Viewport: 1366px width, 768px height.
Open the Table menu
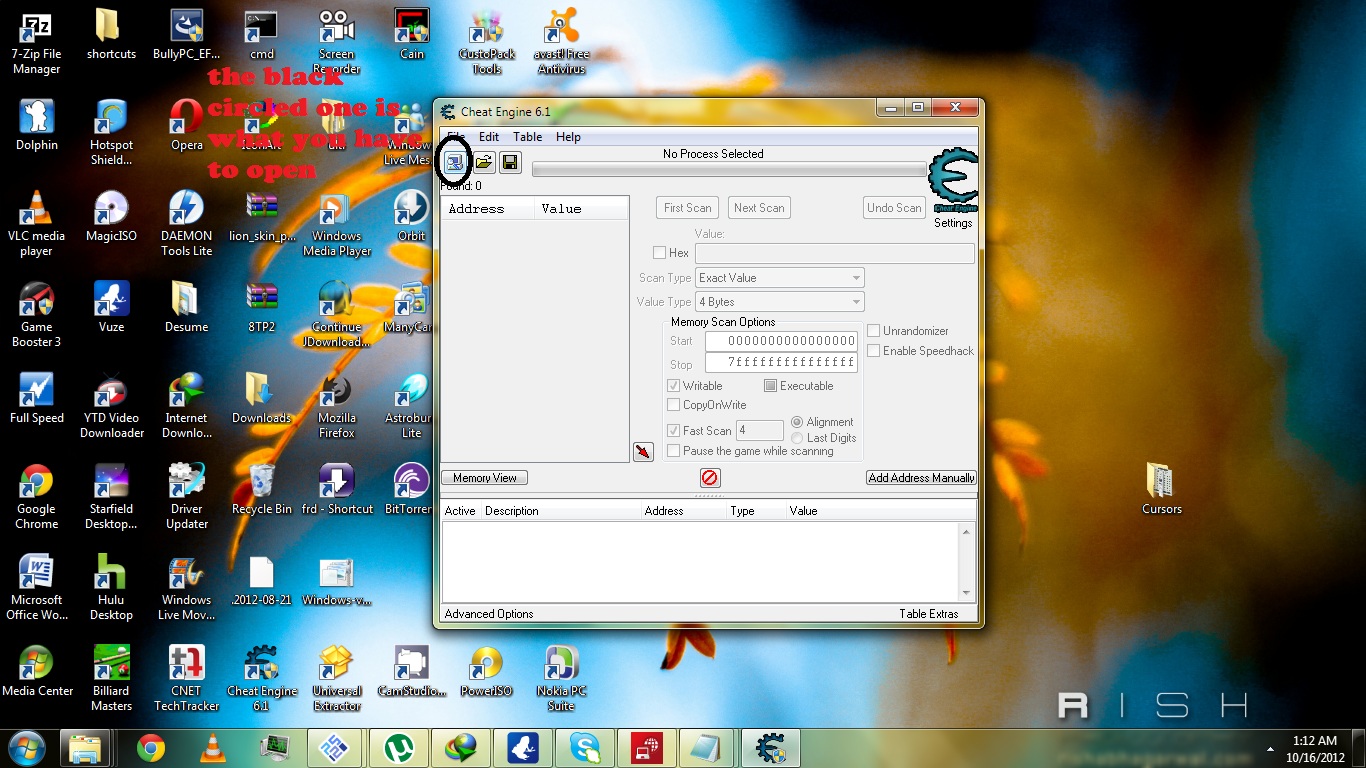pos(527,137)
